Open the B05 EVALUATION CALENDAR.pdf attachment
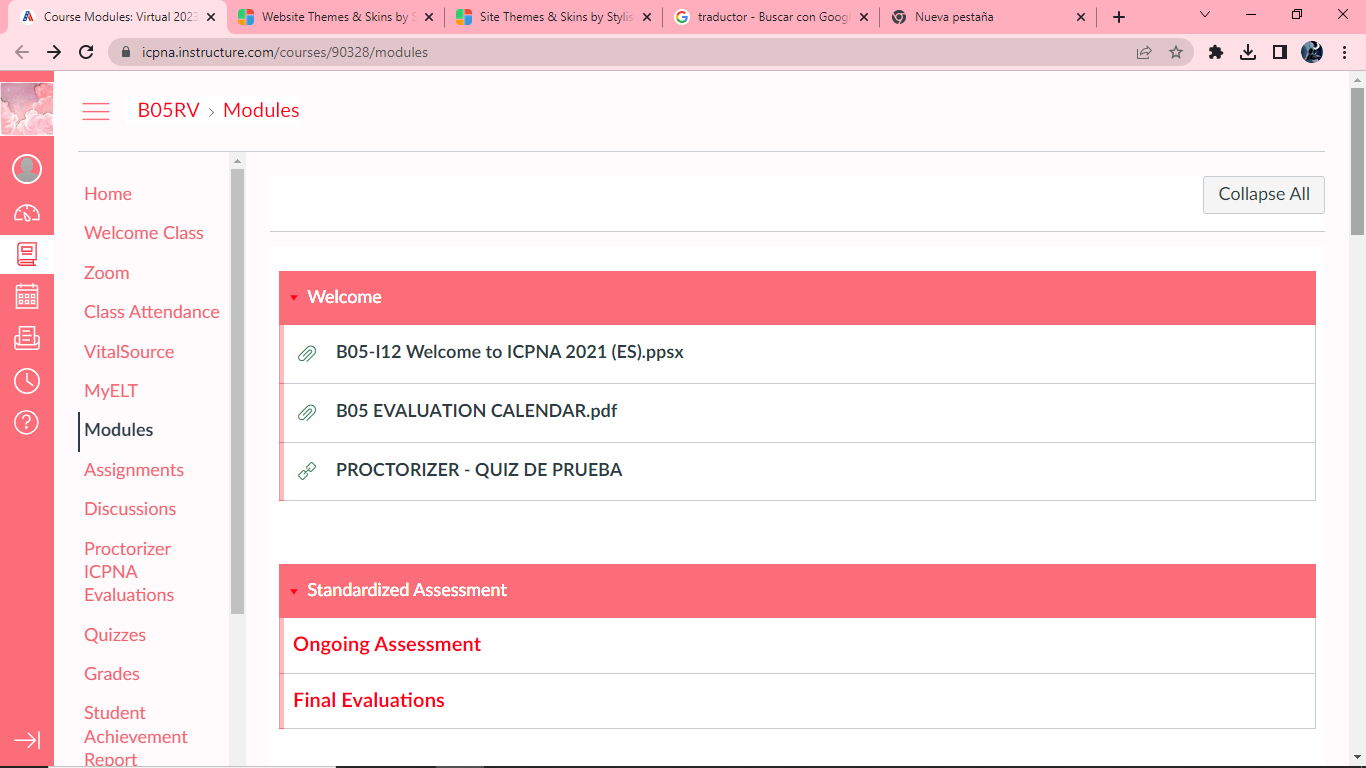Viewport: 1366px width, 768px height. (476, 411)
